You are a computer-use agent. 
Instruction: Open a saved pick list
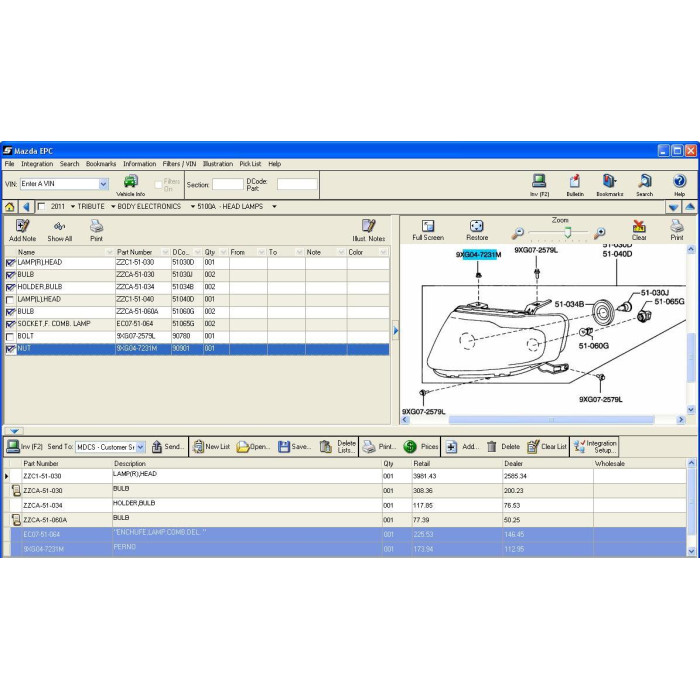pyautogui.click(x=253, y=446)
